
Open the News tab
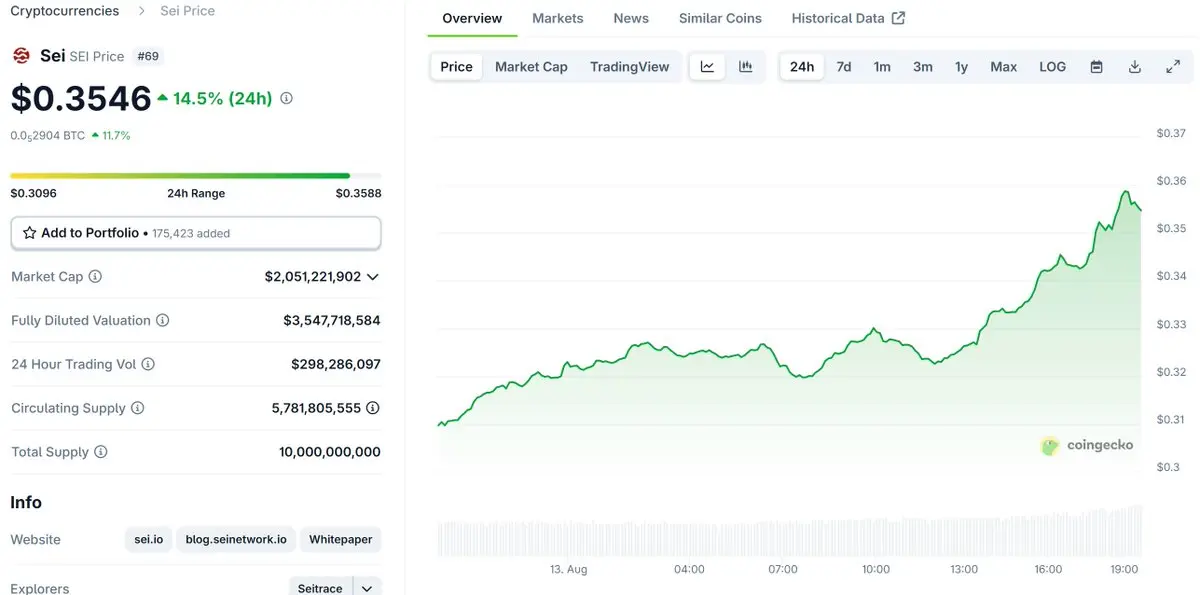(631, 18)
